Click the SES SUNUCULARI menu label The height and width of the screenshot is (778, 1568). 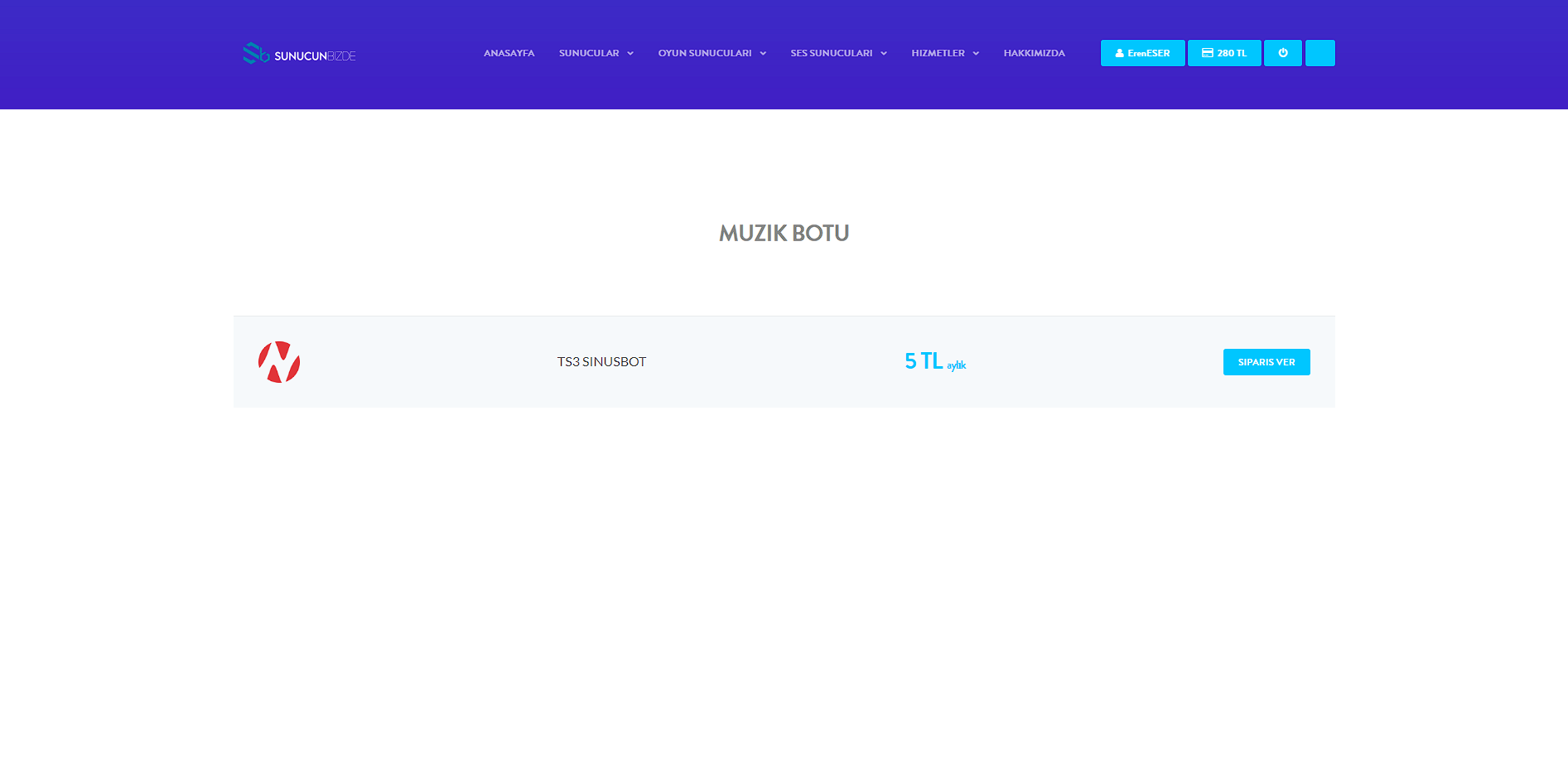click(x=831, y=53)
